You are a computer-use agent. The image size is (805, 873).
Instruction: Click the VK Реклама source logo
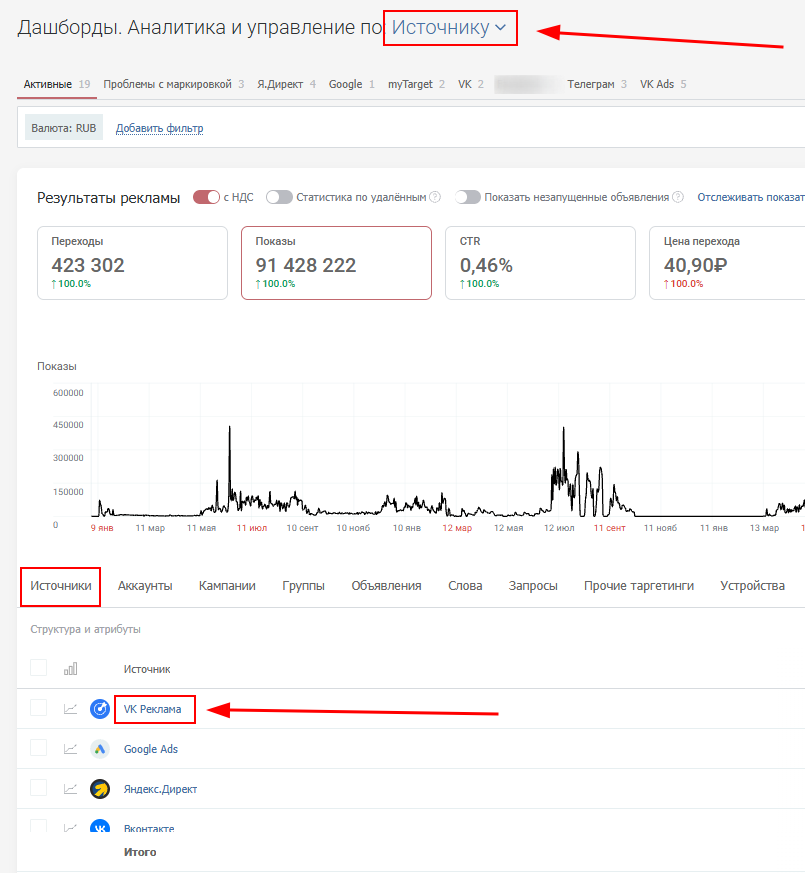click(x=100, y=709)
